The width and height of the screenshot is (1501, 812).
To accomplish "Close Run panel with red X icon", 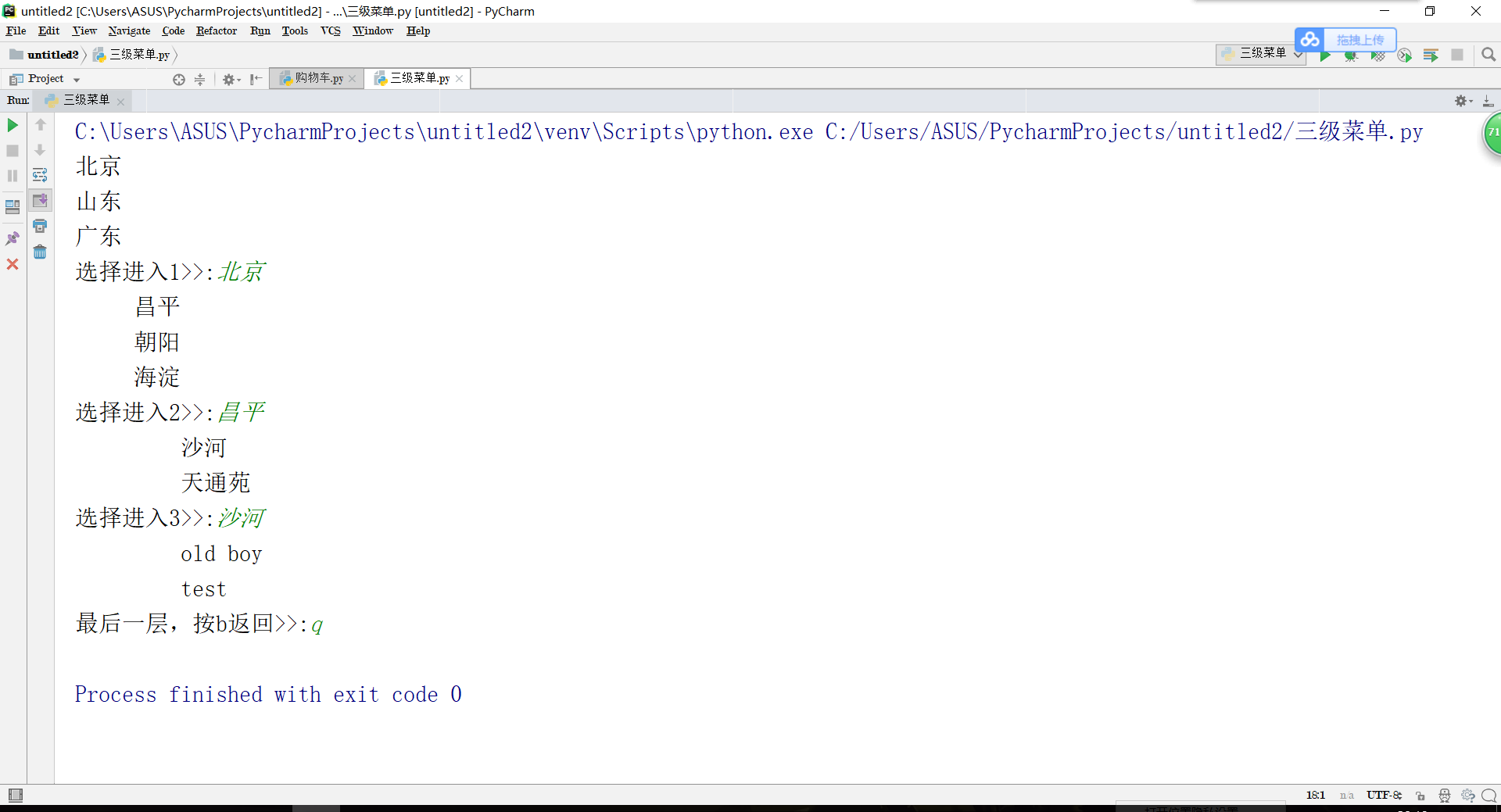I will click(x=13, y=264).
